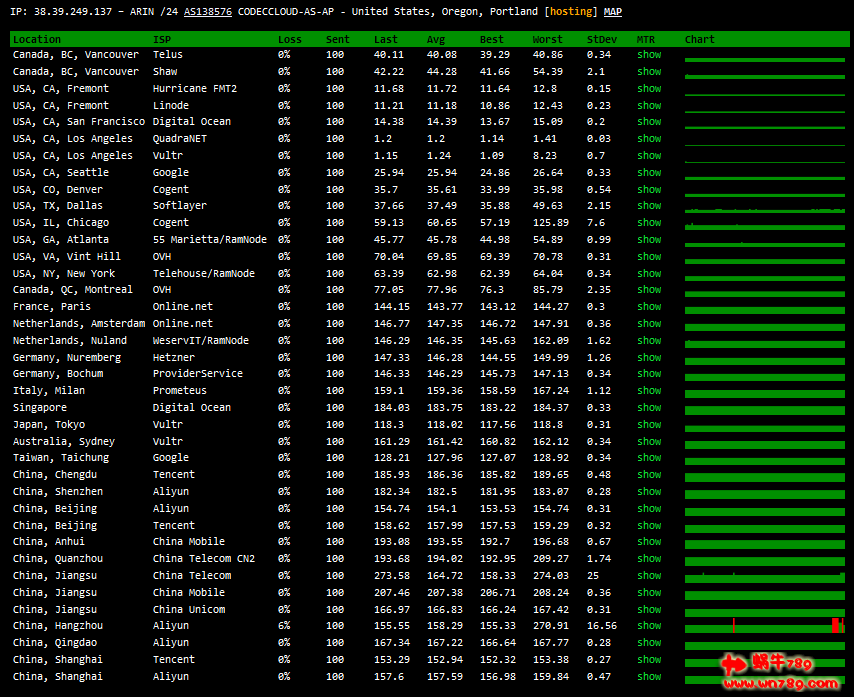The width and height of the screenshot is (854, 697).
Task: Show MTR for Telus Vancouver row
Action: pos(649,55)
